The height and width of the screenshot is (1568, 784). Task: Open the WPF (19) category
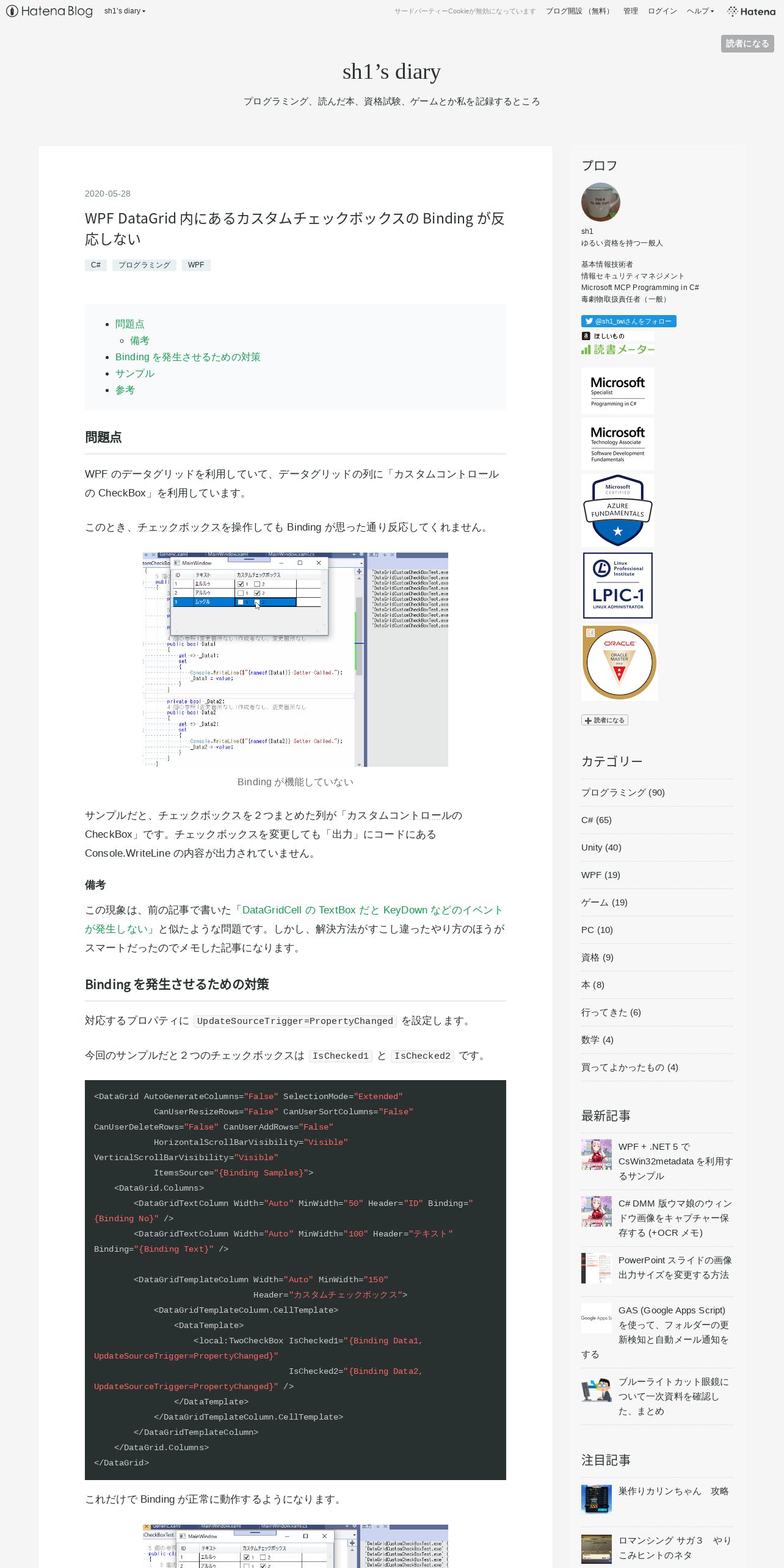tap(600, 875)
